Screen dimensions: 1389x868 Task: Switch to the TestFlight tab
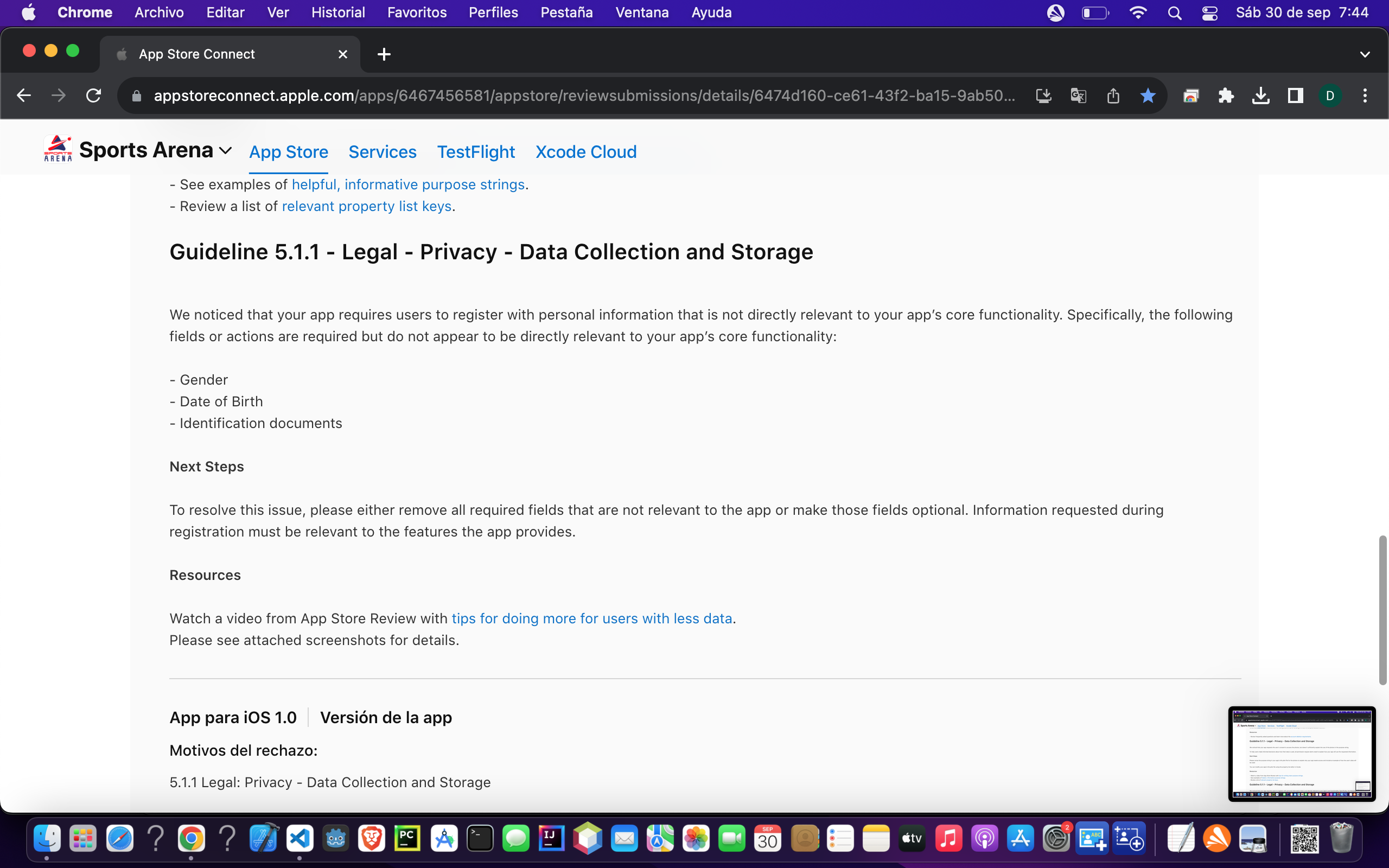475,151
